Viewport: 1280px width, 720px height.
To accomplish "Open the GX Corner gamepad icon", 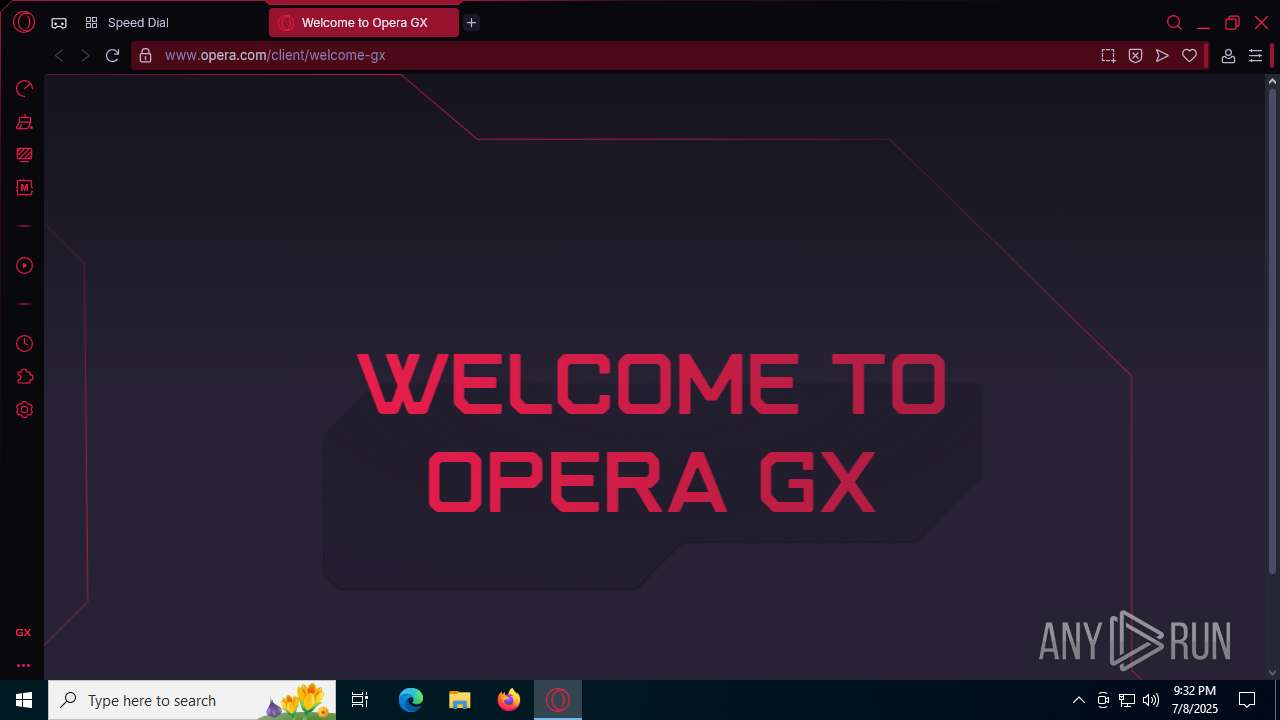I will click(x=59, y=23).
